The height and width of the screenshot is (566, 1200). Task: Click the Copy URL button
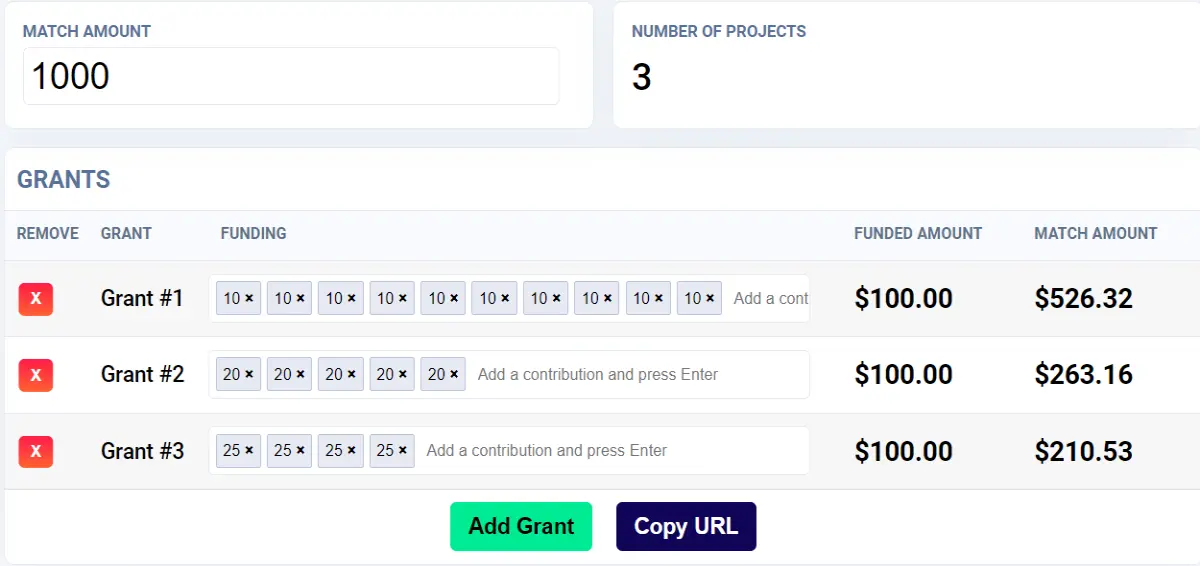pos(686,526)
